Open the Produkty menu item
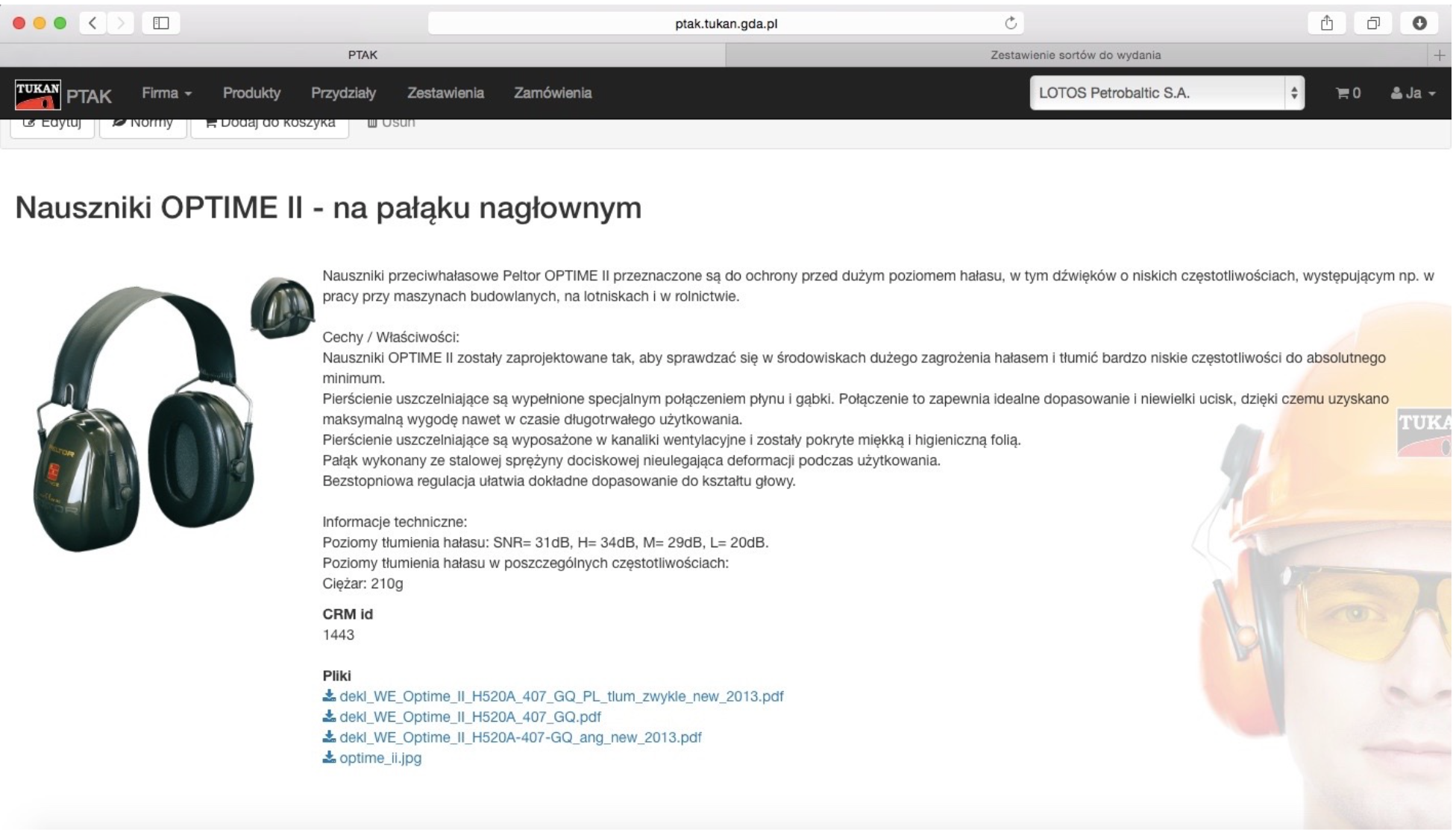 click(251, 93)
